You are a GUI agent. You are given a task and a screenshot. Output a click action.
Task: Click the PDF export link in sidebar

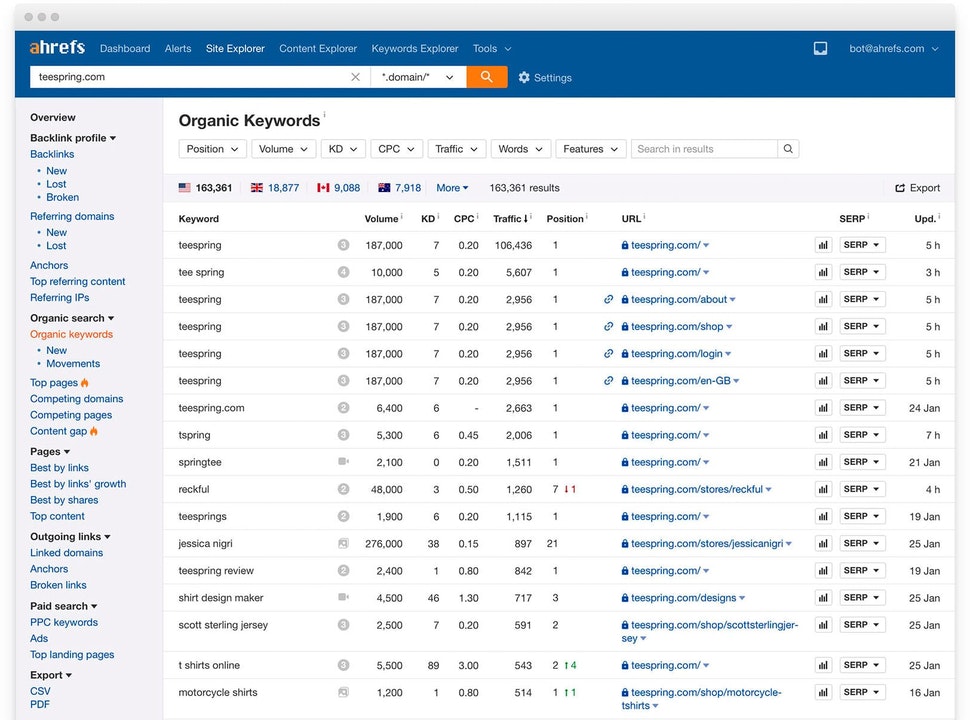pyautogui.click(x=39, y=704)
